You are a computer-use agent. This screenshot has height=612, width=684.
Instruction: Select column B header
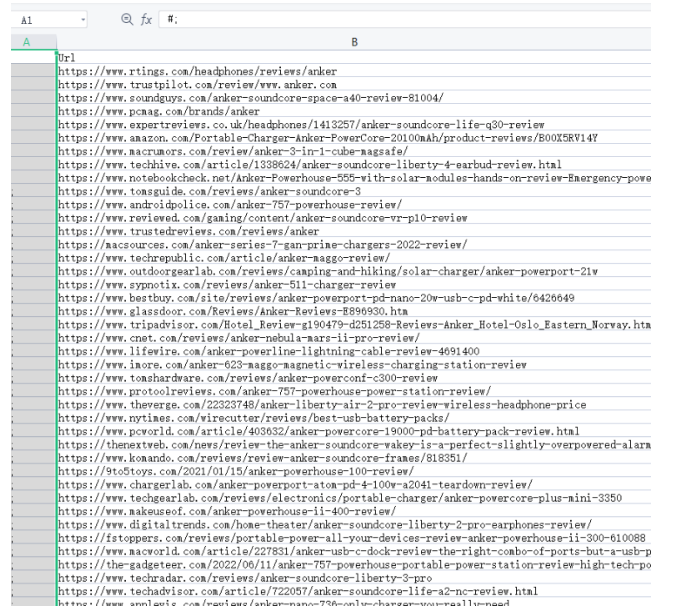coord(354,42)
